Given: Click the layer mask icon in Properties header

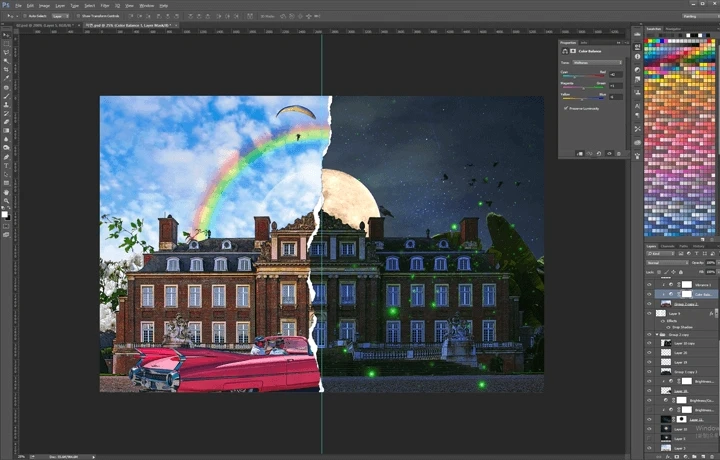Looking at the screenshot, I should (573, 51).
